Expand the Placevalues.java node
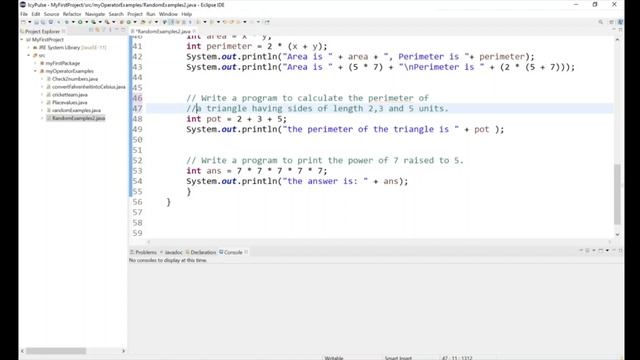Screen dimensions: 640x360 (x=42, y=102)
